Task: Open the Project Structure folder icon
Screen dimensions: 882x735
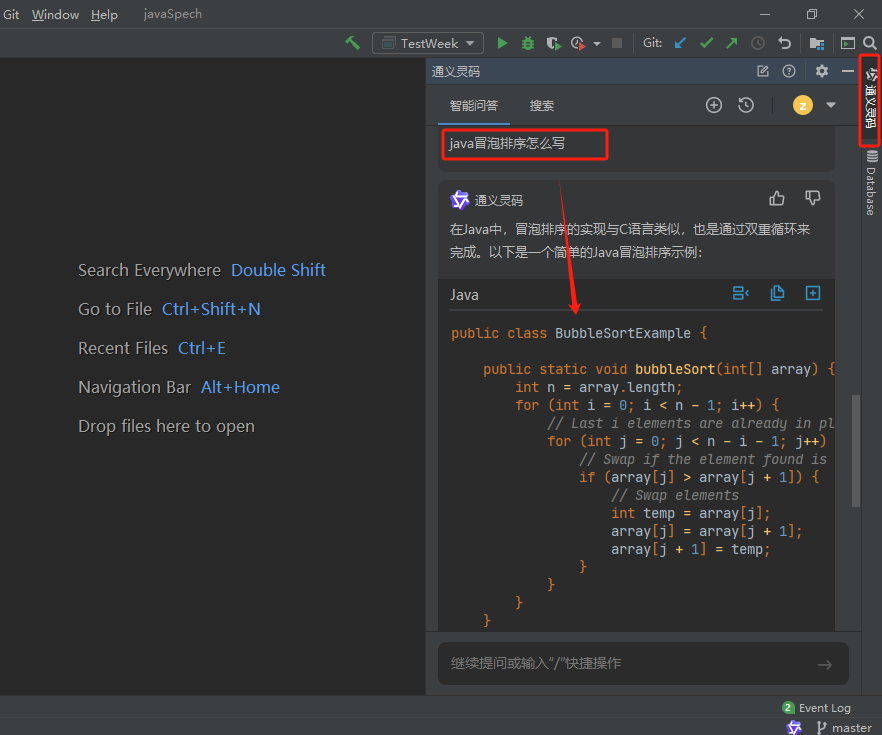Action: [x=817, y=43]
